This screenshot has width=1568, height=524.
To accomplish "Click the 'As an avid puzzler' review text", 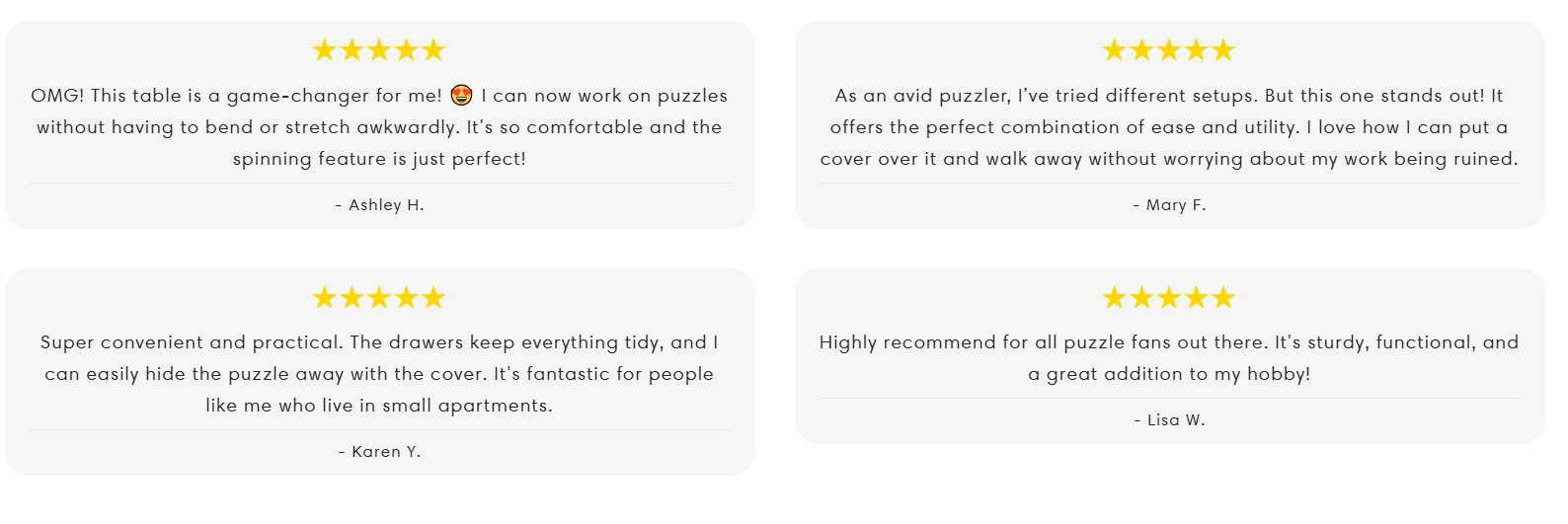I will [x=1169, y=127].
